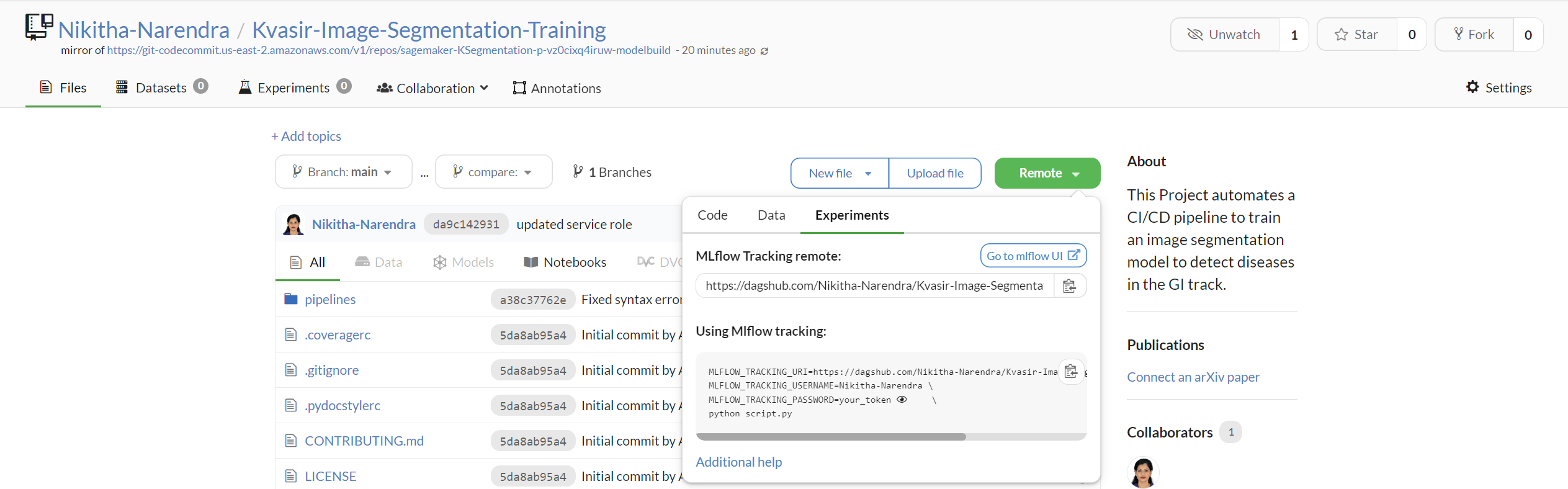Open the LICENSE file

[330, 477]
